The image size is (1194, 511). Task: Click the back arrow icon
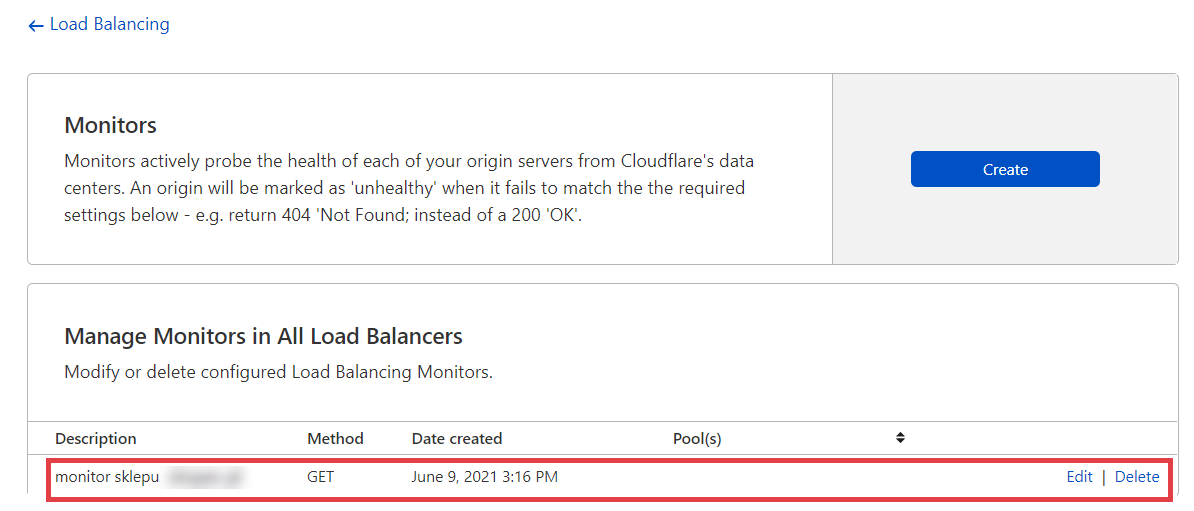tap(36, 26)
